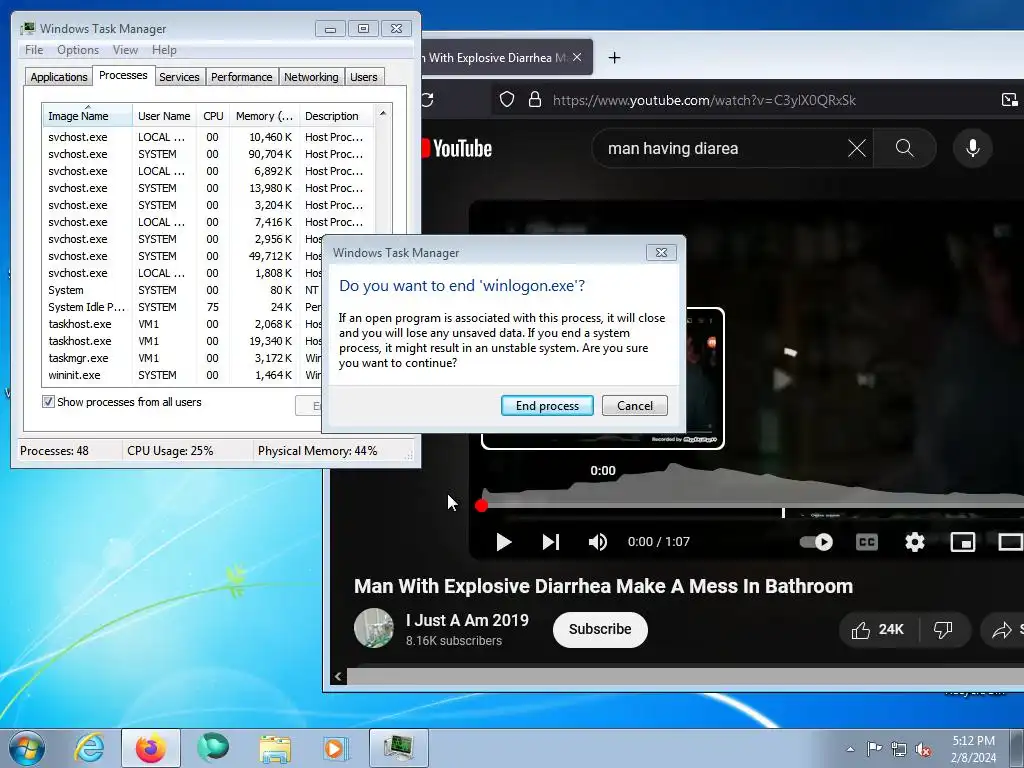The height and width of the screenshot is (768, 1024).
Task: Like the video with 24K thumbs up
Action: 878,630
